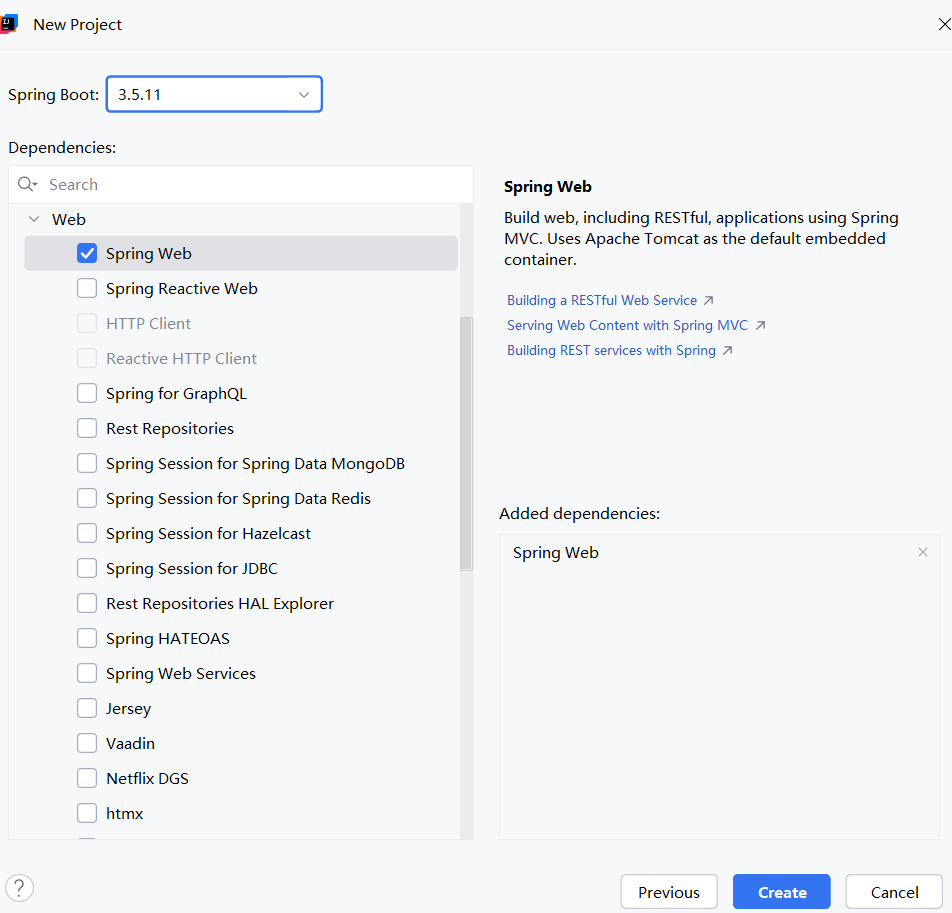Click Spring Web in added dependencies list

pyautogui.click(x=556, y=552)
